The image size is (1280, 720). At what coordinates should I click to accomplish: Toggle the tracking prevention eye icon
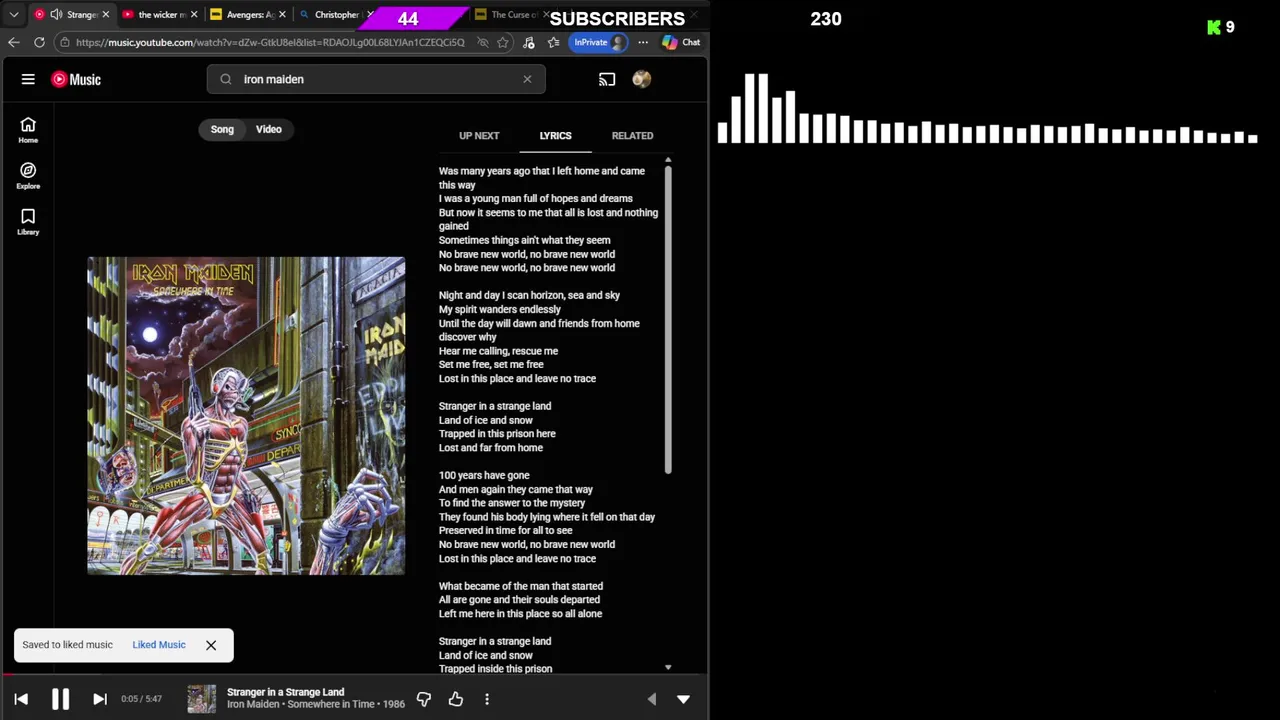(482, 42)
